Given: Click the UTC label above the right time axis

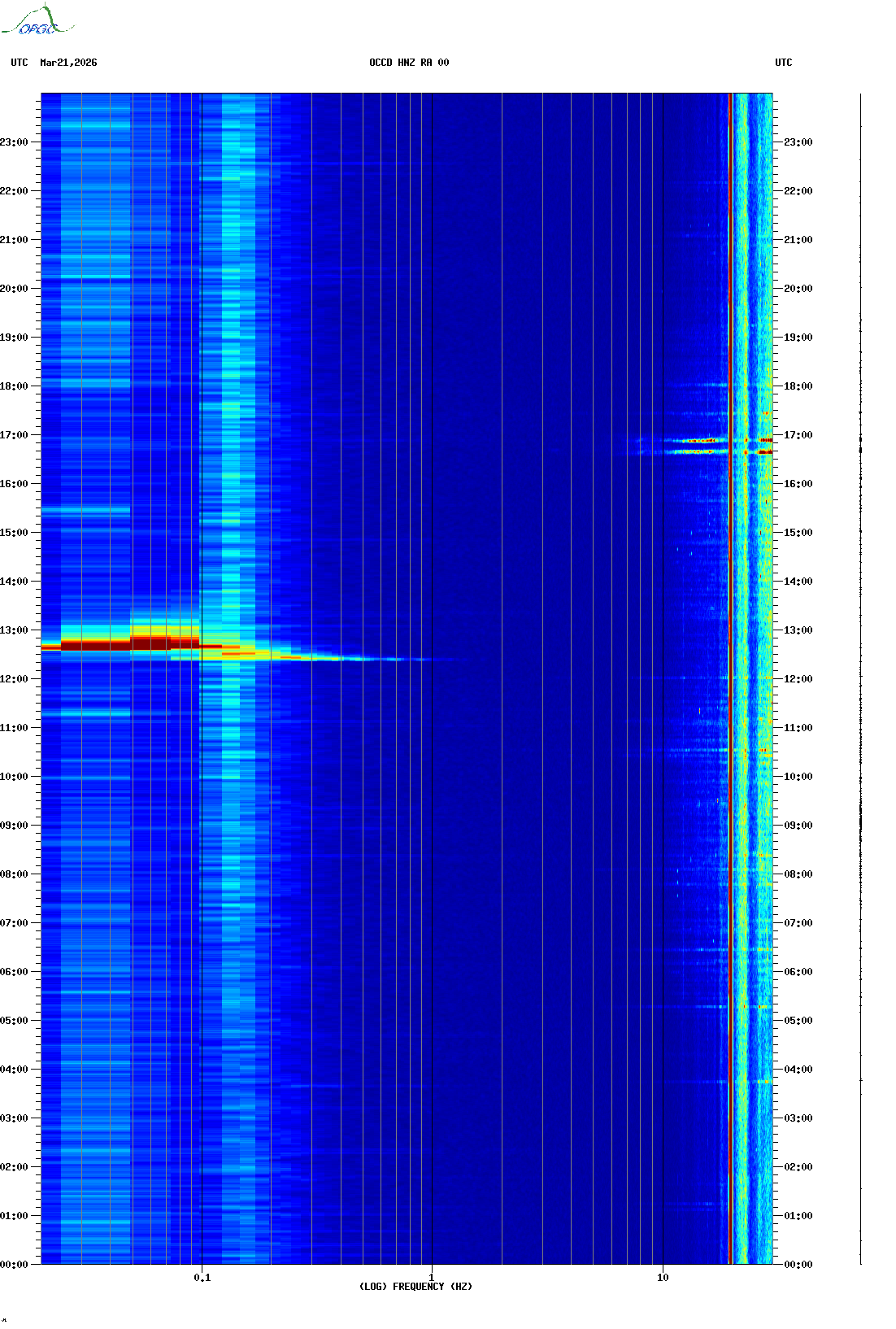Looking at the screenshot, I should click(x=784, y=63).
